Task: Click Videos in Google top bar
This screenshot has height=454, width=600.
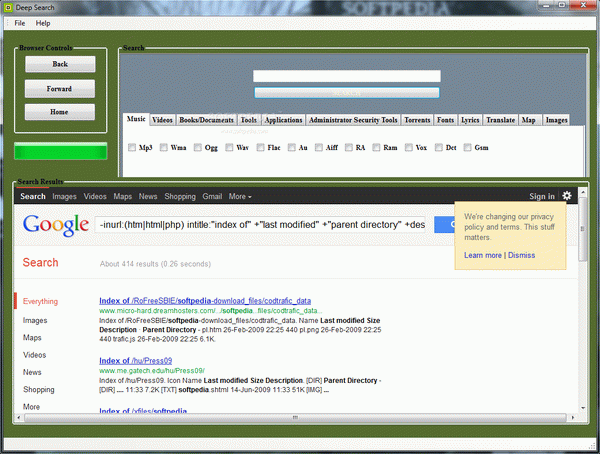Action: 95,196
